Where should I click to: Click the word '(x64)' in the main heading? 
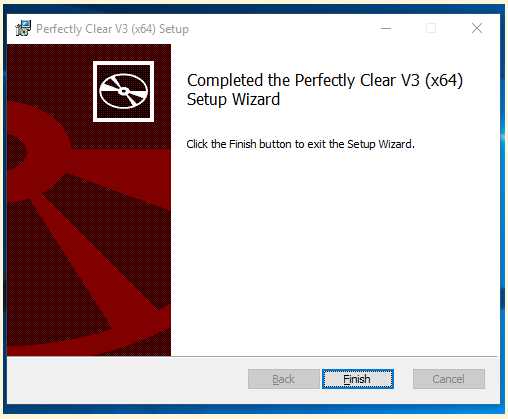444,80
